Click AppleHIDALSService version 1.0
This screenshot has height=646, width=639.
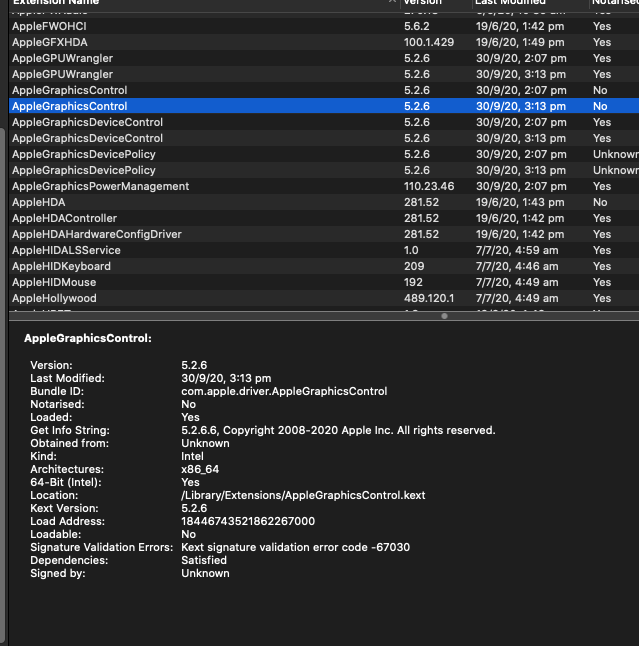point(411,250)
